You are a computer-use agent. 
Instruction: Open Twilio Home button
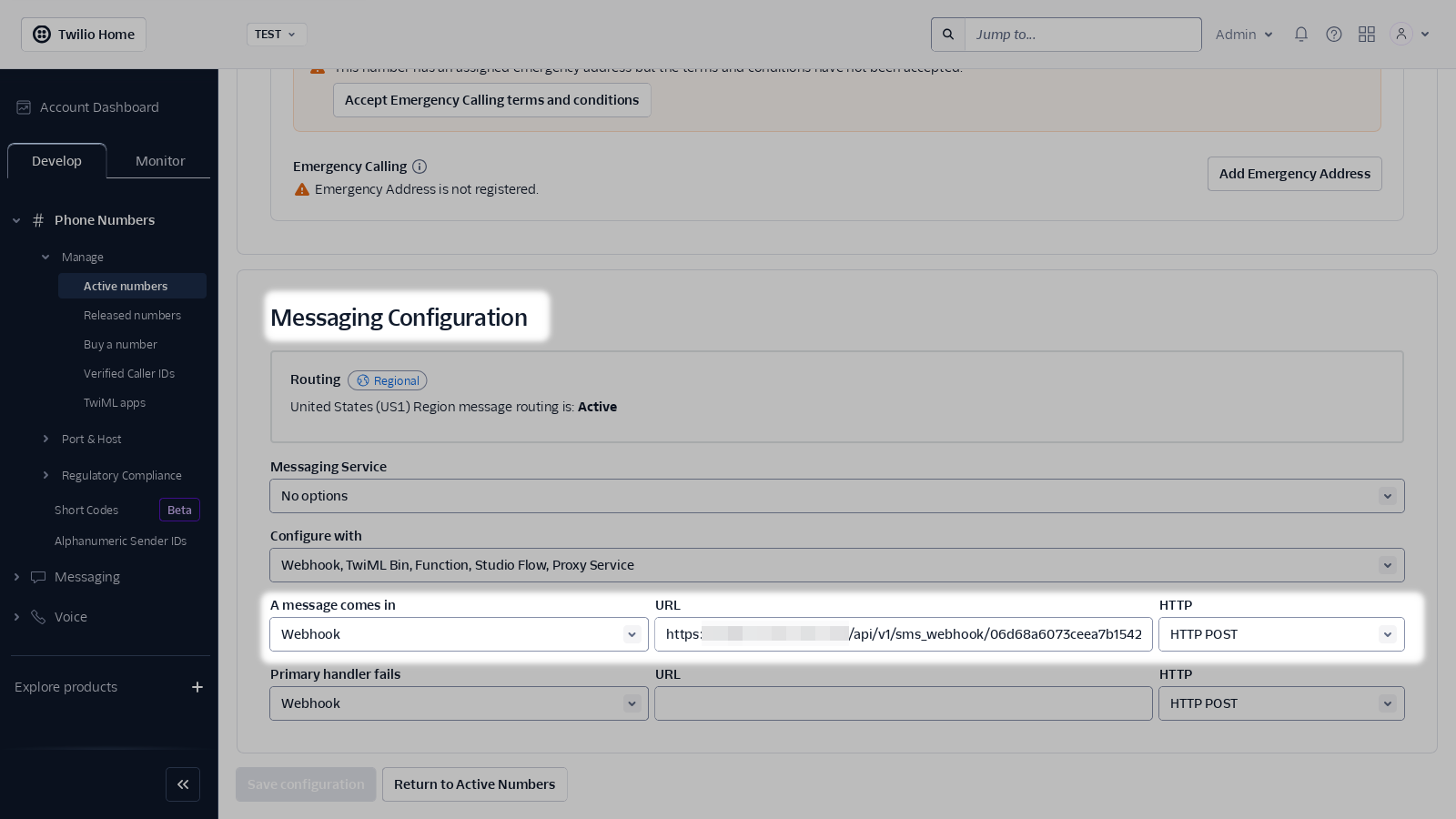(84, 35)
